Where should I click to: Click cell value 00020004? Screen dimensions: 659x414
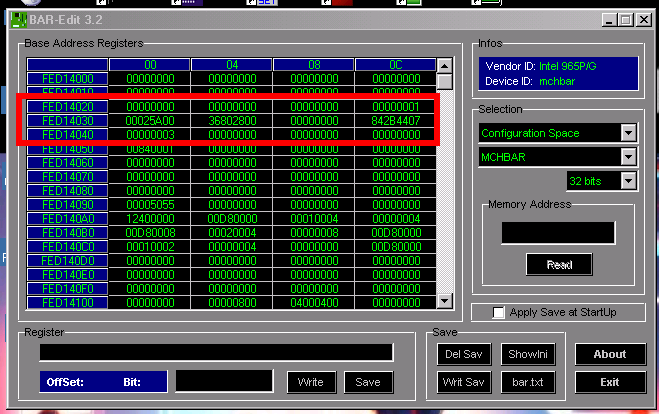(232, 232)
